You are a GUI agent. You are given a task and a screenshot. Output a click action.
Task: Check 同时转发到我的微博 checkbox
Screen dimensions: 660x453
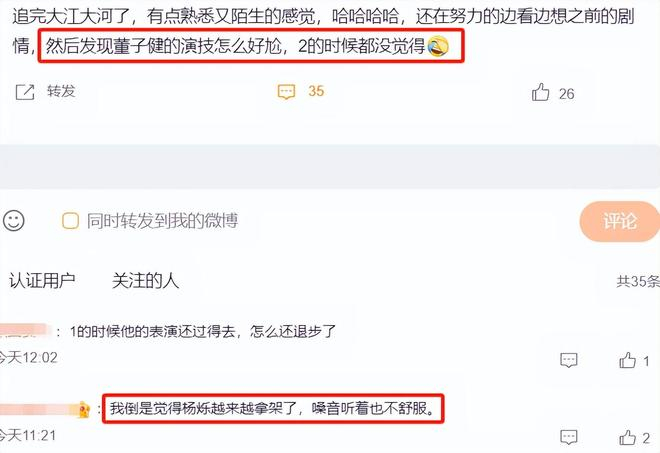tap(70, 221)
